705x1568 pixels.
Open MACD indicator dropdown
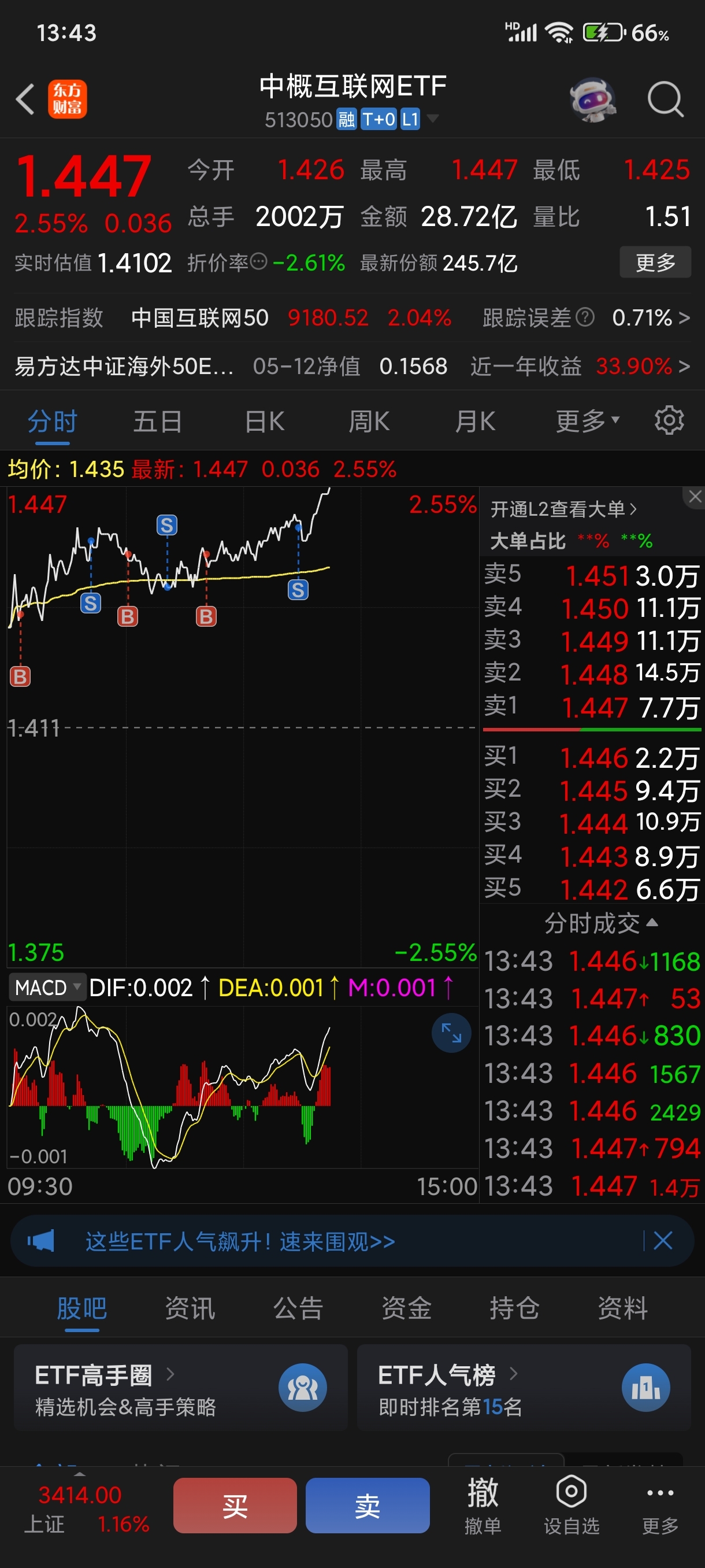(47, 987)
